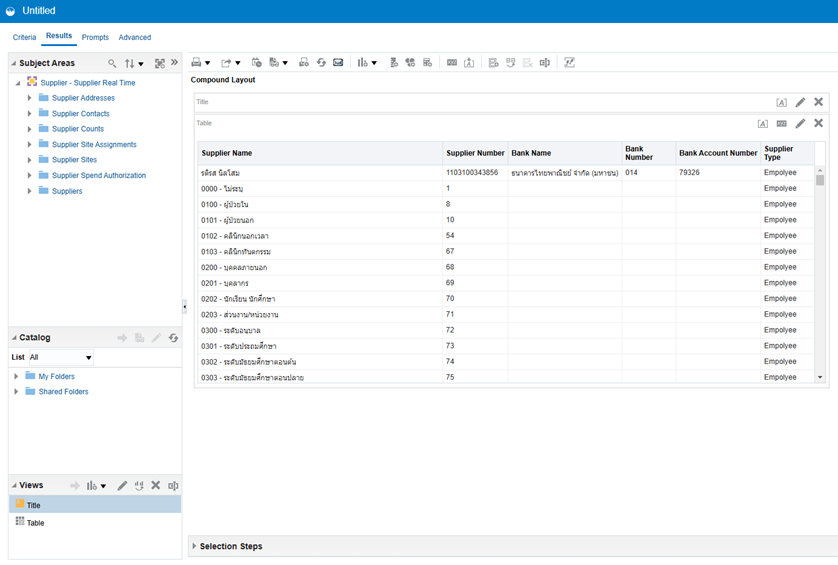
Task: Edit the Table view with pencil icon
Action: 800,123
